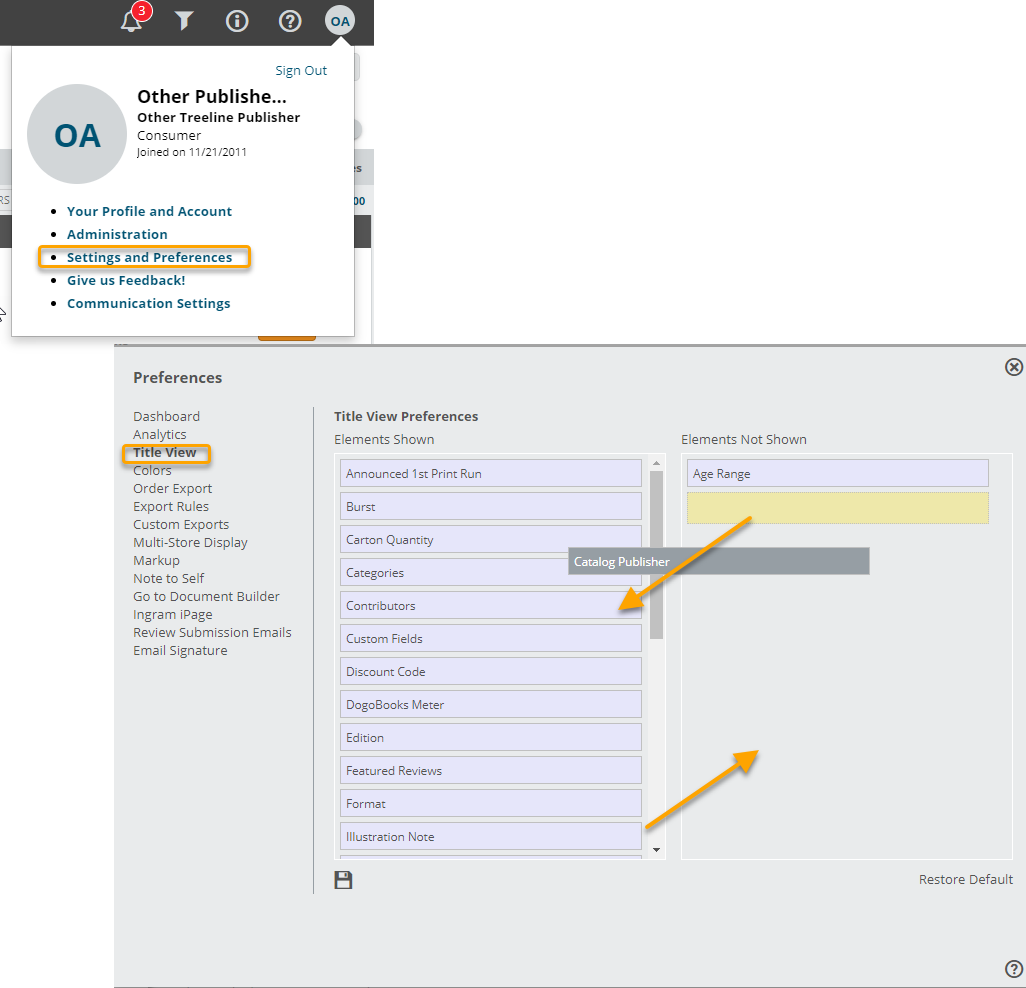Image resolution: width=1026 pixels, height=988 pixels.
Task: Select the Featured Reviews element
Action: pyautogui.click(x=491, y=770)
